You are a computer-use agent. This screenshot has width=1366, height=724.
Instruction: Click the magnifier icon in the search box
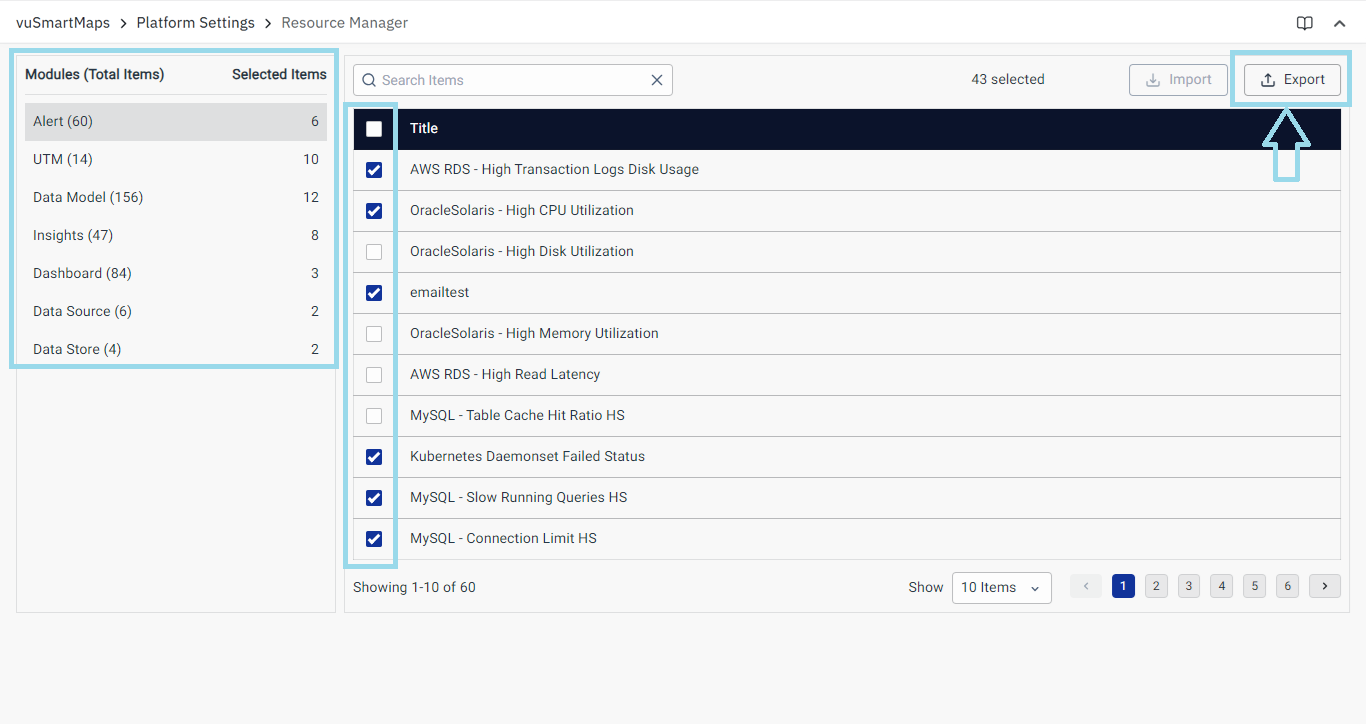369,80
